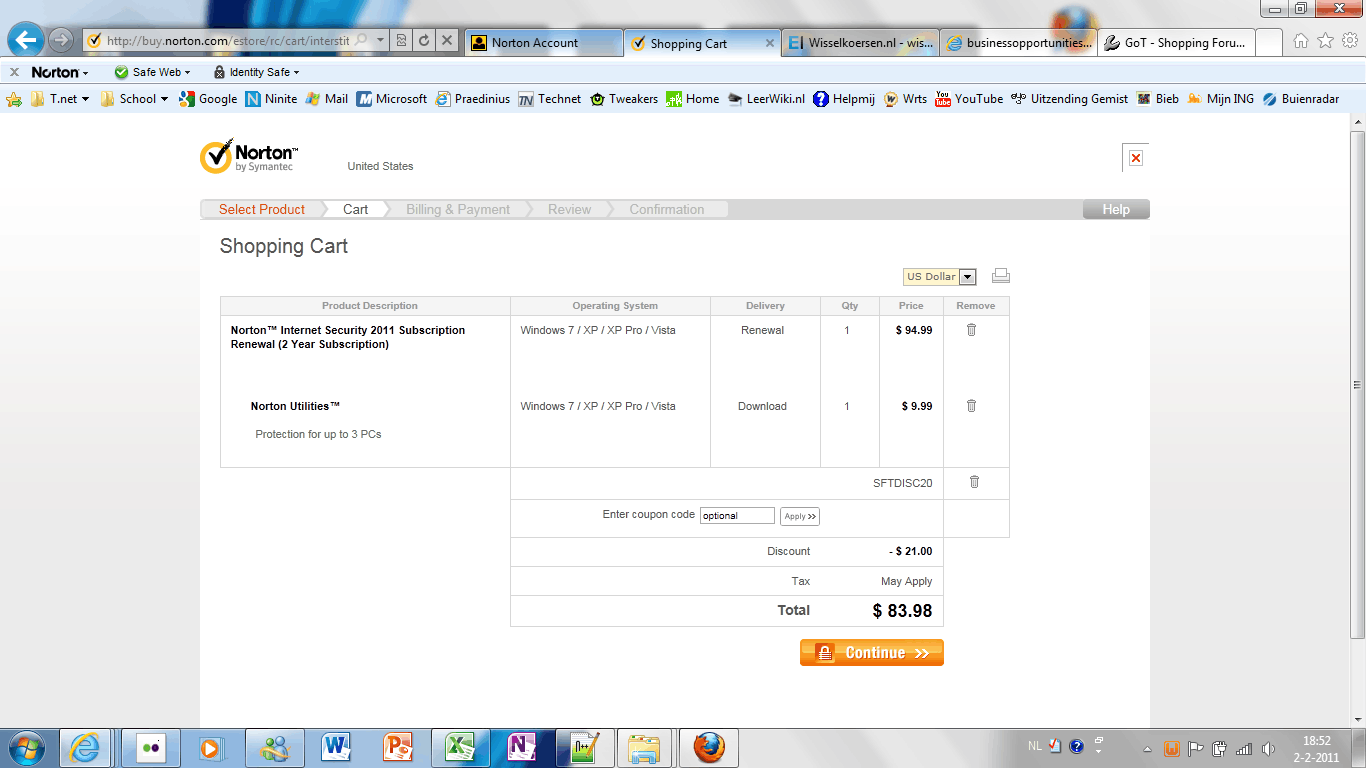Screen dimensions: 1366x768
Task: Close the Shopping Cart tab
Action: (x=770, y=43)
